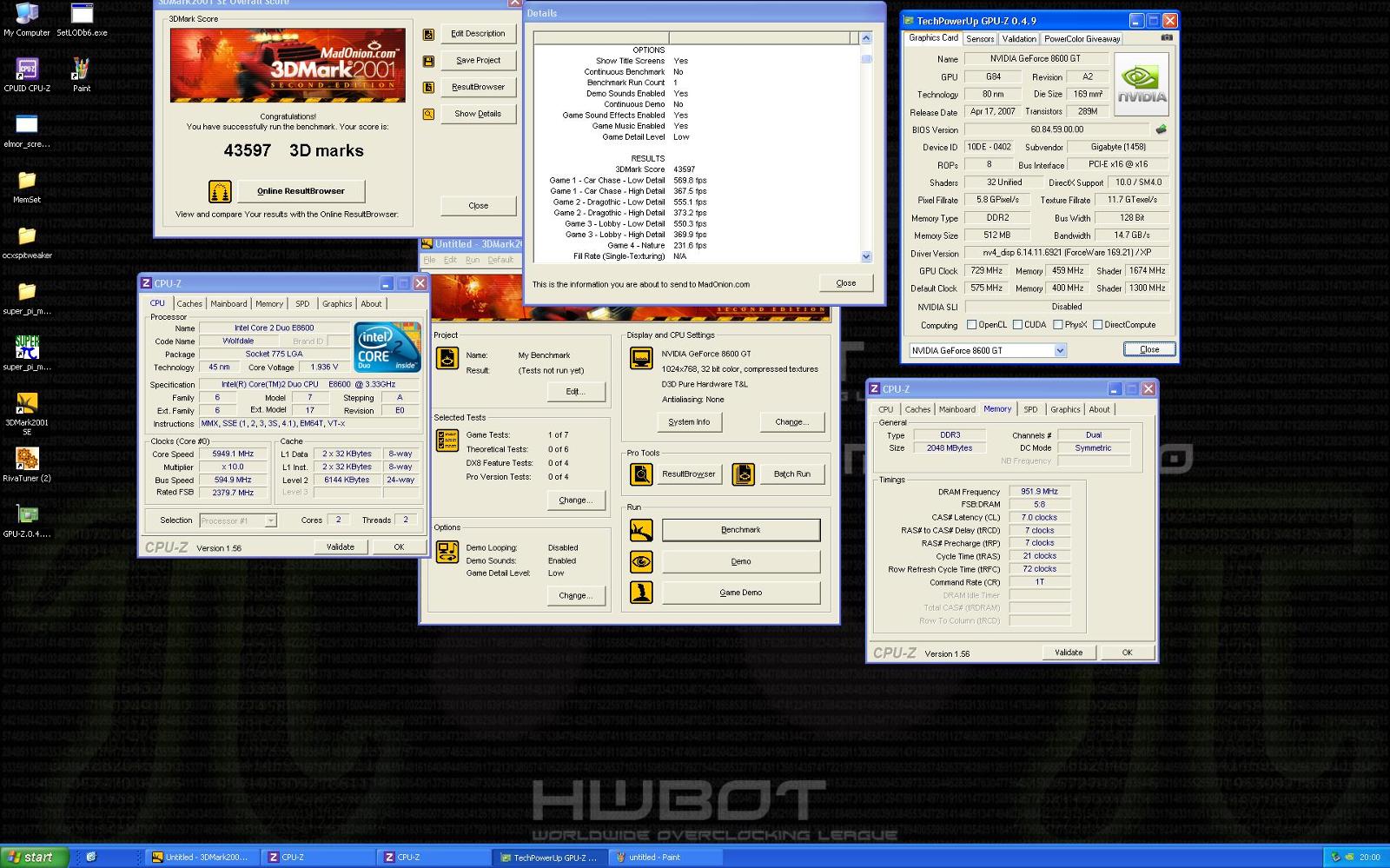Open the GPU selection dropdown in GPU-Z
The width and height of the screenshot is (1390, 868).
click(x=1060, y=350)
